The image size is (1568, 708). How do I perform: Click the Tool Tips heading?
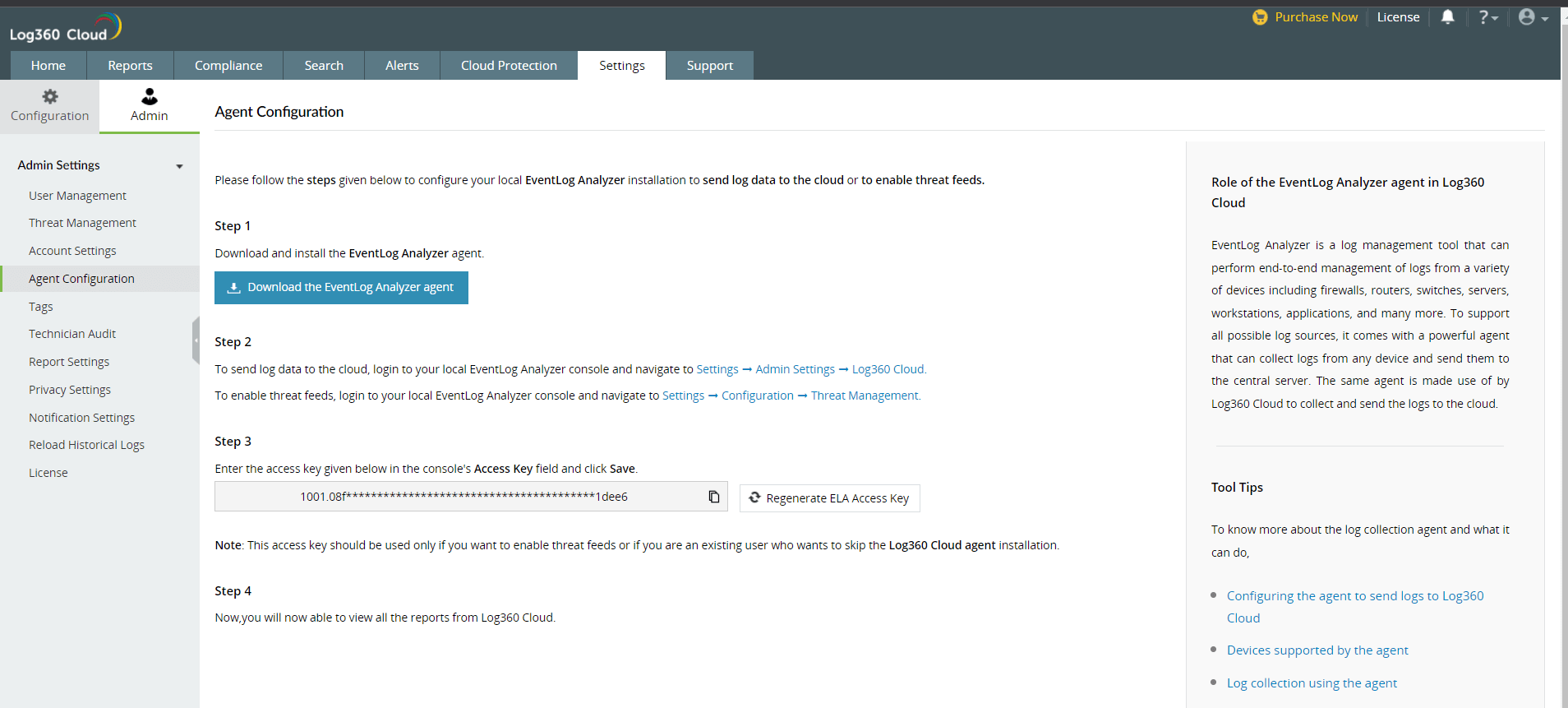pos(1237,488)
